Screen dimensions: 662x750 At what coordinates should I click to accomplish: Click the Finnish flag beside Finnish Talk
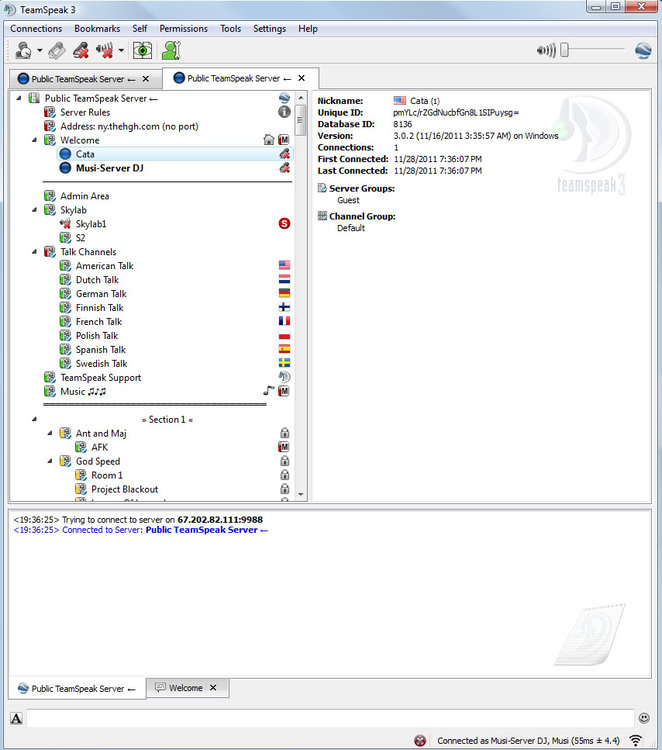point(284,307)
